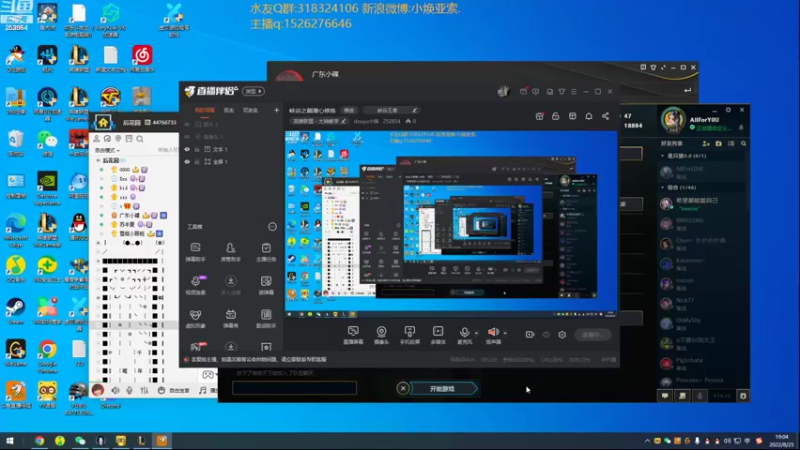Click the bell notification icon above preview
The height and width of the screenshot is (450, 800).
tap(589, 116)
